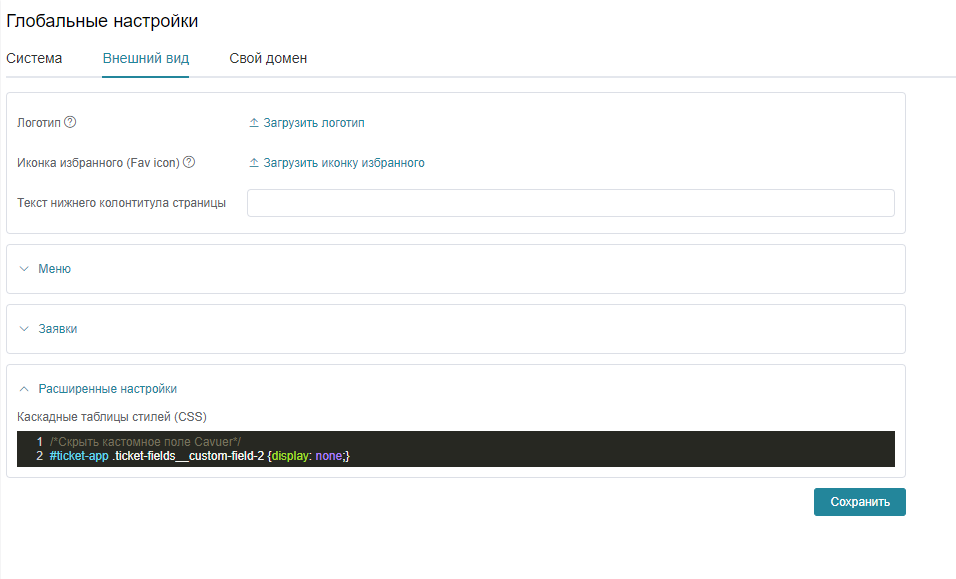Click the help icon next to Иконка избранного
Screen dimensions: 956x579
(x=189, y=162)
